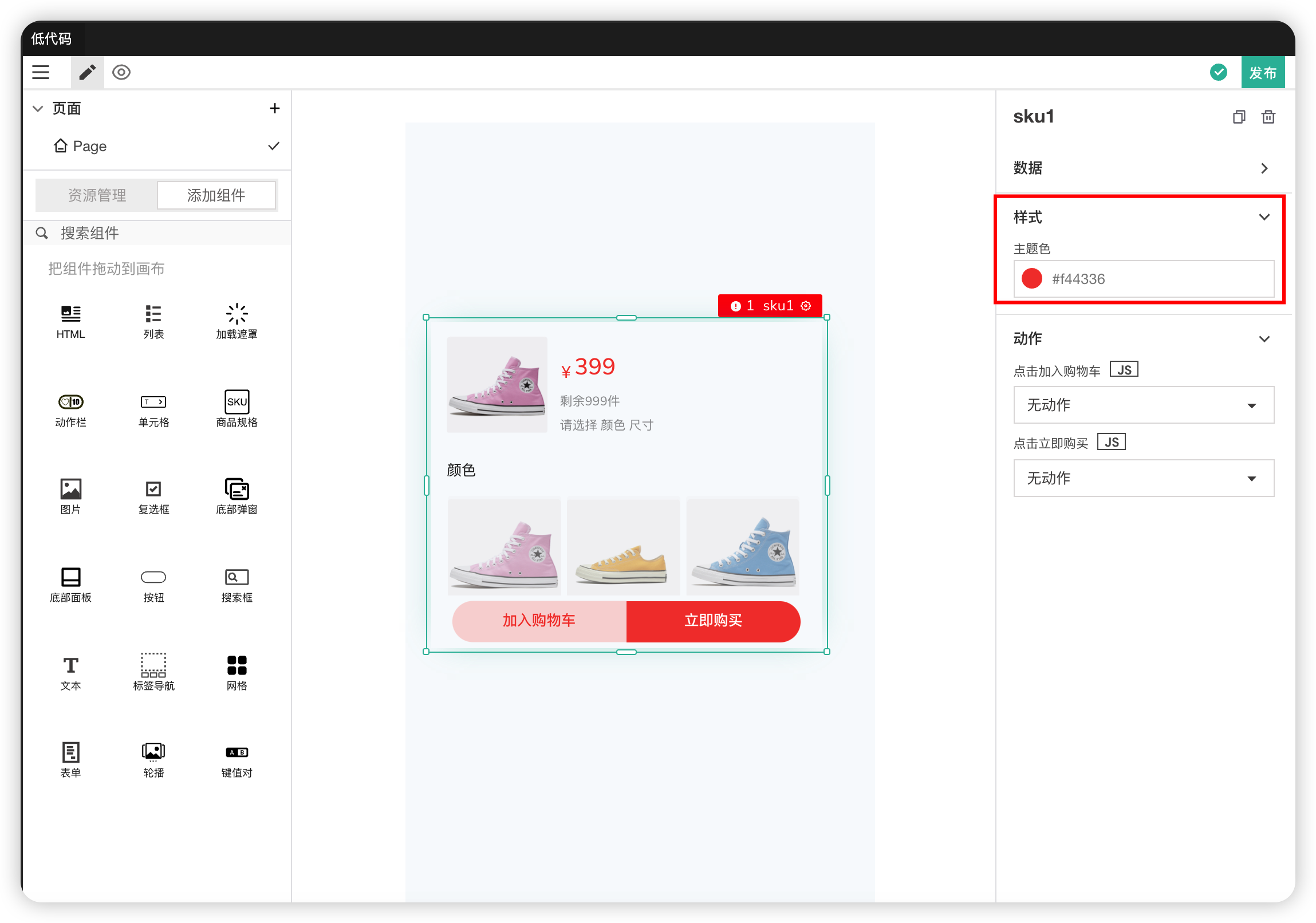Toggle JS mode for 点击立即购买

coord(1111,442)
